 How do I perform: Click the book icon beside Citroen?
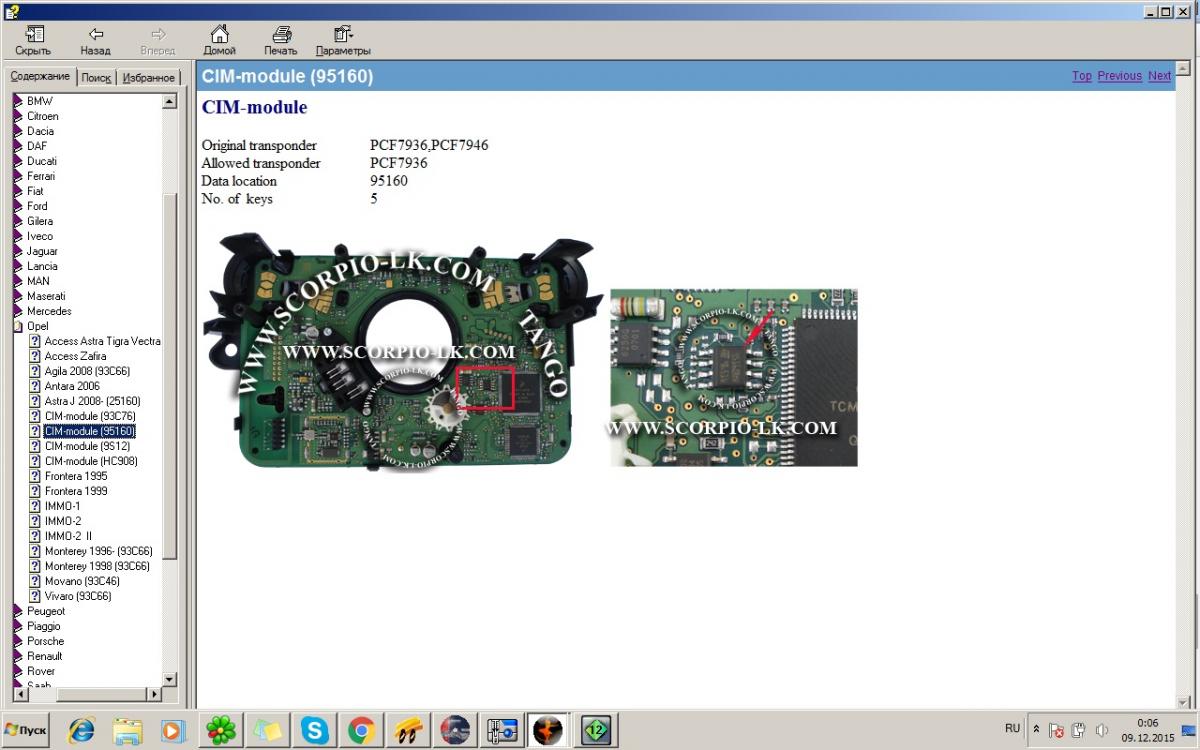(x=18, y=116)
